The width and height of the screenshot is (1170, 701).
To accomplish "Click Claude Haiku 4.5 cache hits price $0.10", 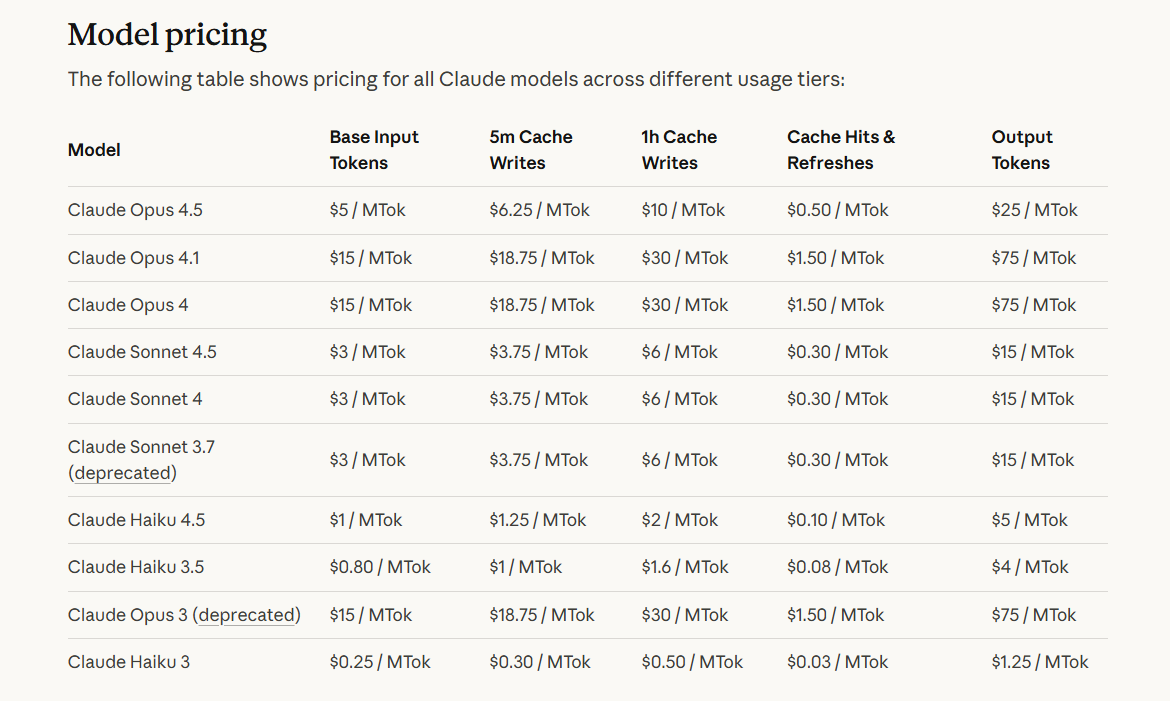I will (x=836, y=520).
